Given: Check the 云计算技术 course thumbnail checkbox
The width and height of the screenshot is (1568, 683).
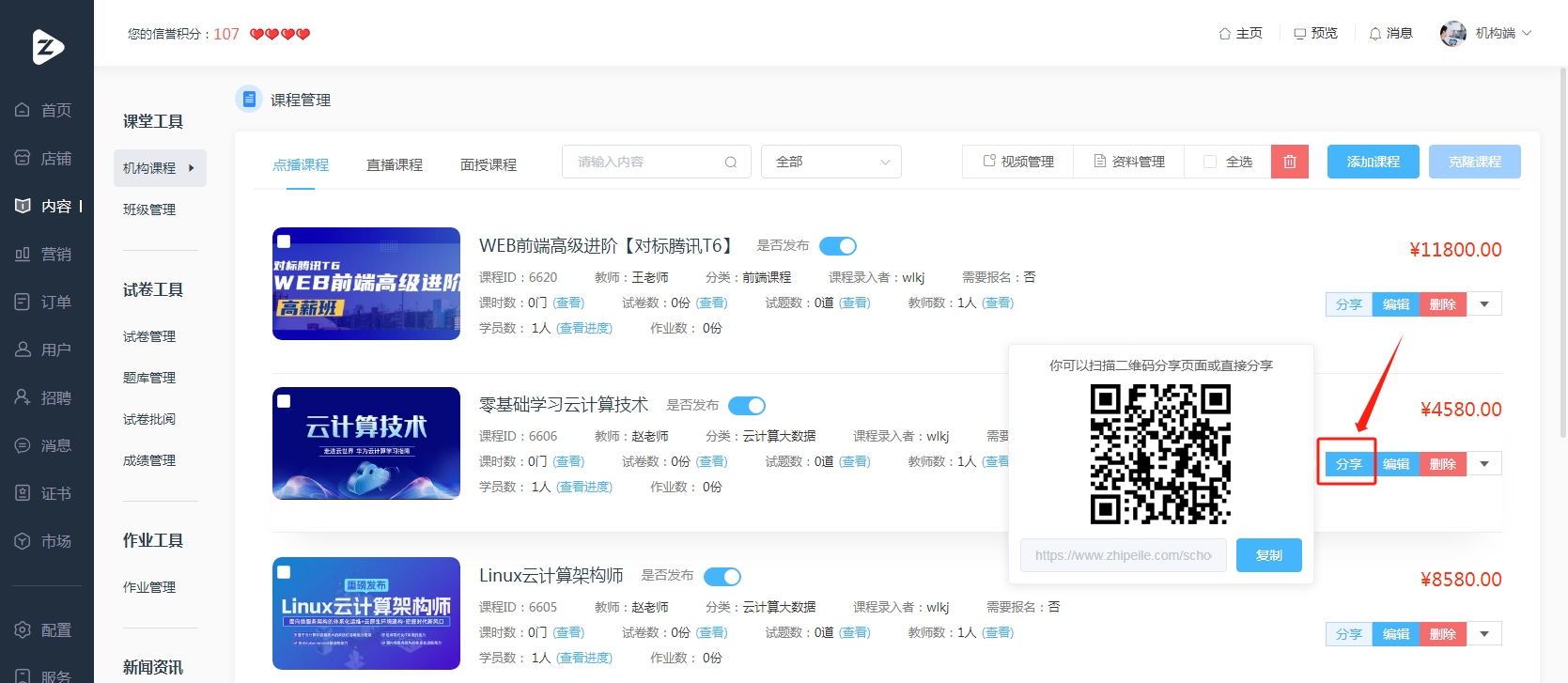Looking at the screenshot, I should click(x=284, y=401).
